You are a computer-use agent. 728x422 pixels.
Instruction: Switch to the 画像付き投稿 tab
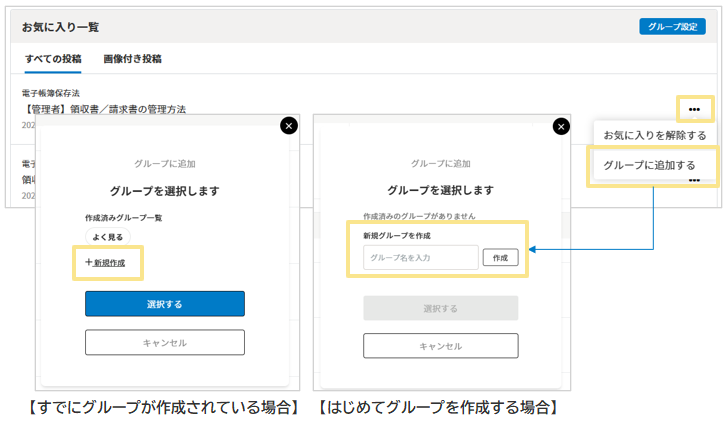(132, 59)
